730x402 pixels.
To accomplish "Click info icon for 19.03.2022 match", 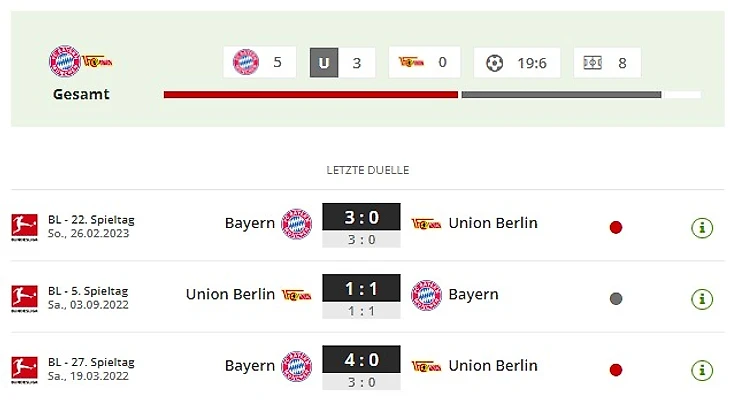I will (x=702, y=370).
